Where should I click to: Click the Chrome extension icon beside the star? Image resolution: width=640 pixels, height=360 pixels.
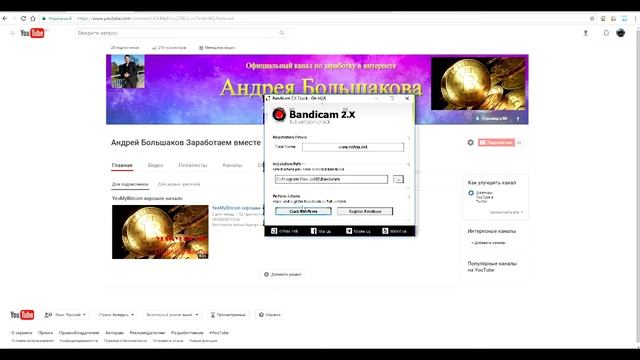[x=603, y=18]
